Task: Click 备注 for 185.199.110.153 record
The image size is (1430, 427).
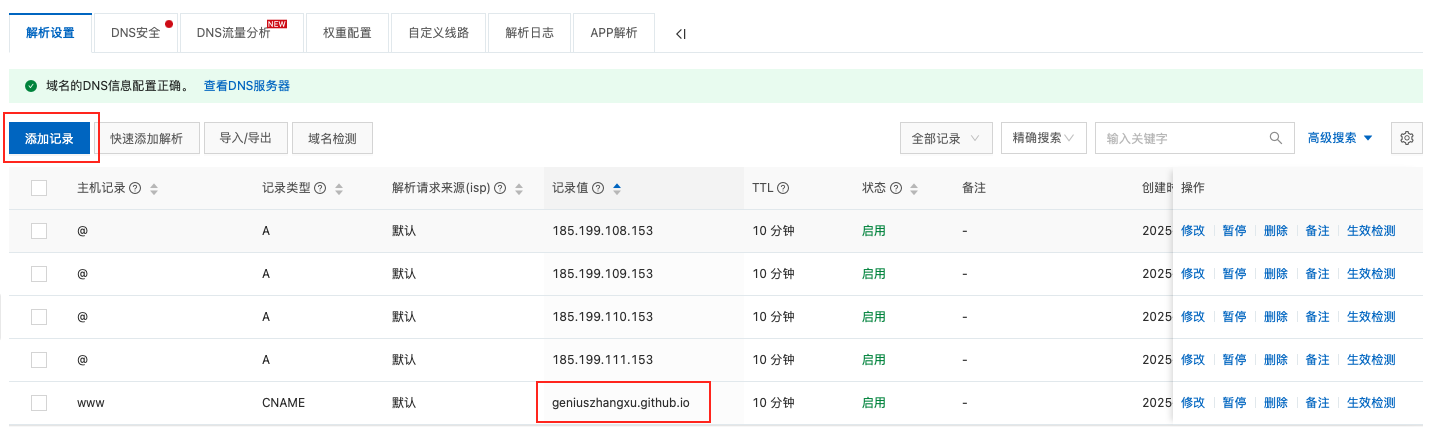Action: 1317,317
